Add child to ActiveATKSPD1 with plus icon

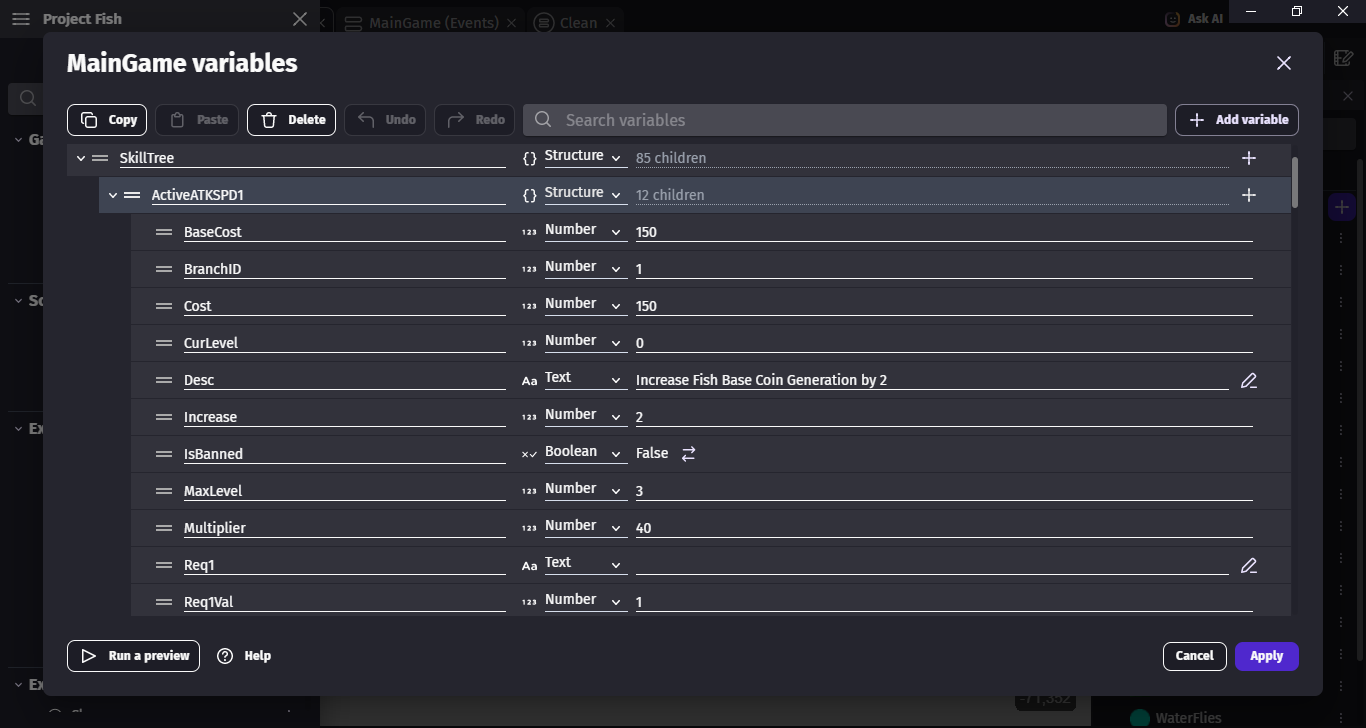click(1248, 195)
